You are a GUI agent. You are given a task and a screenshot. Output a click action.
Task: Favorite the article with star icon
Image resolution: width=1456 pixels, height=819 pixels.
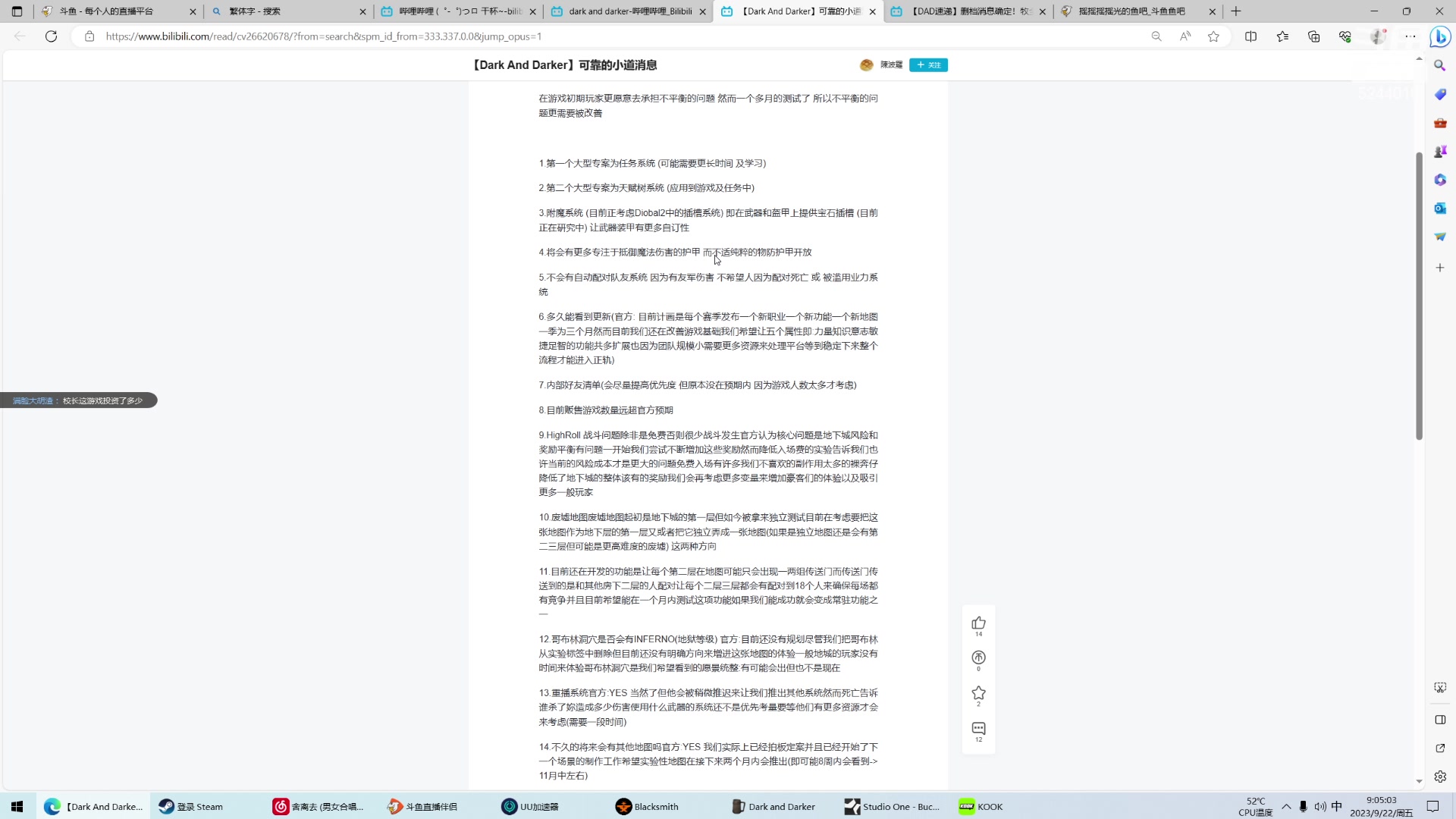point(978,693)
